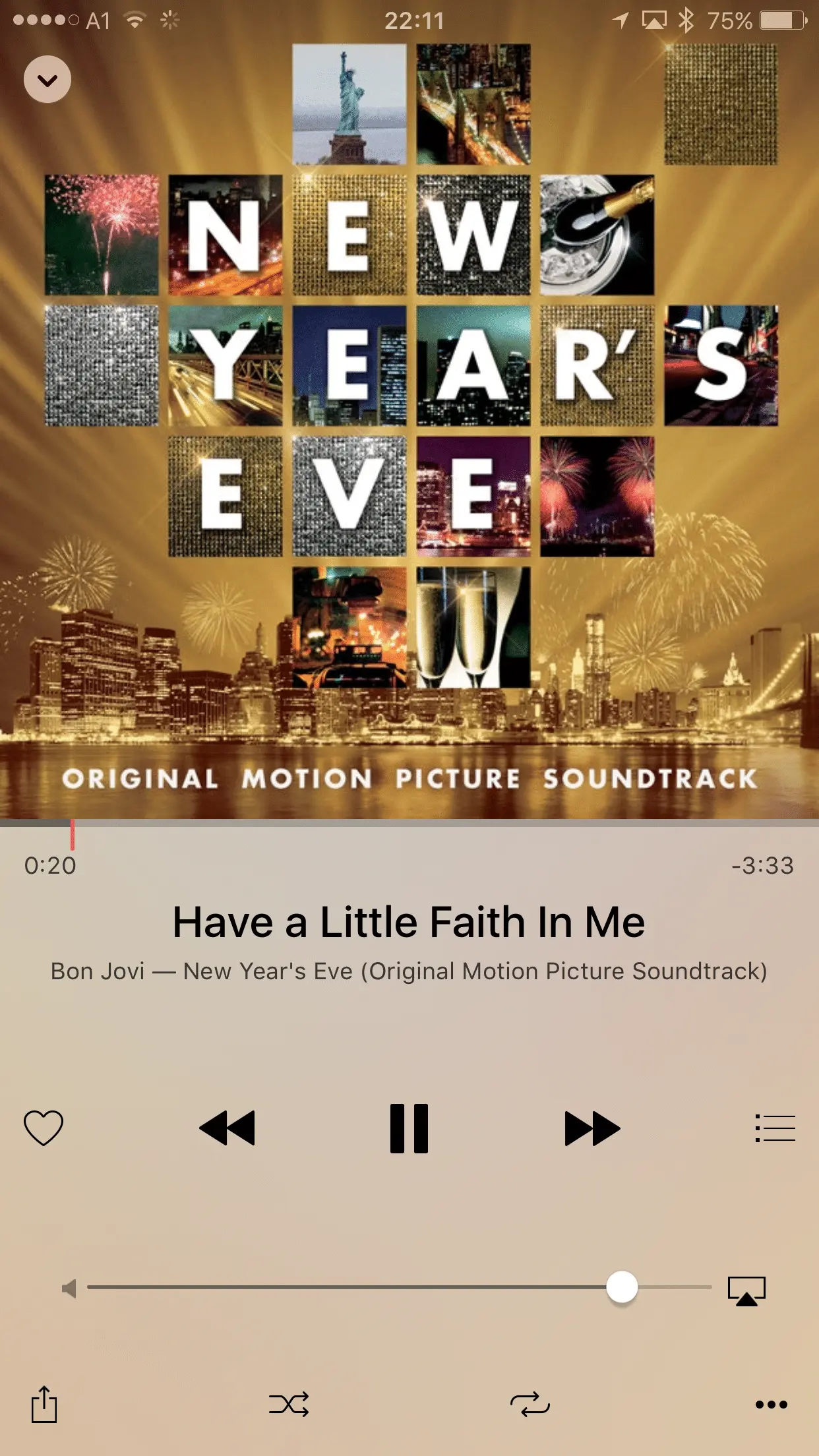Screen dimensions: 819x1456
Task: Tap Bon Jovi artist and album line
Action: 409,971
